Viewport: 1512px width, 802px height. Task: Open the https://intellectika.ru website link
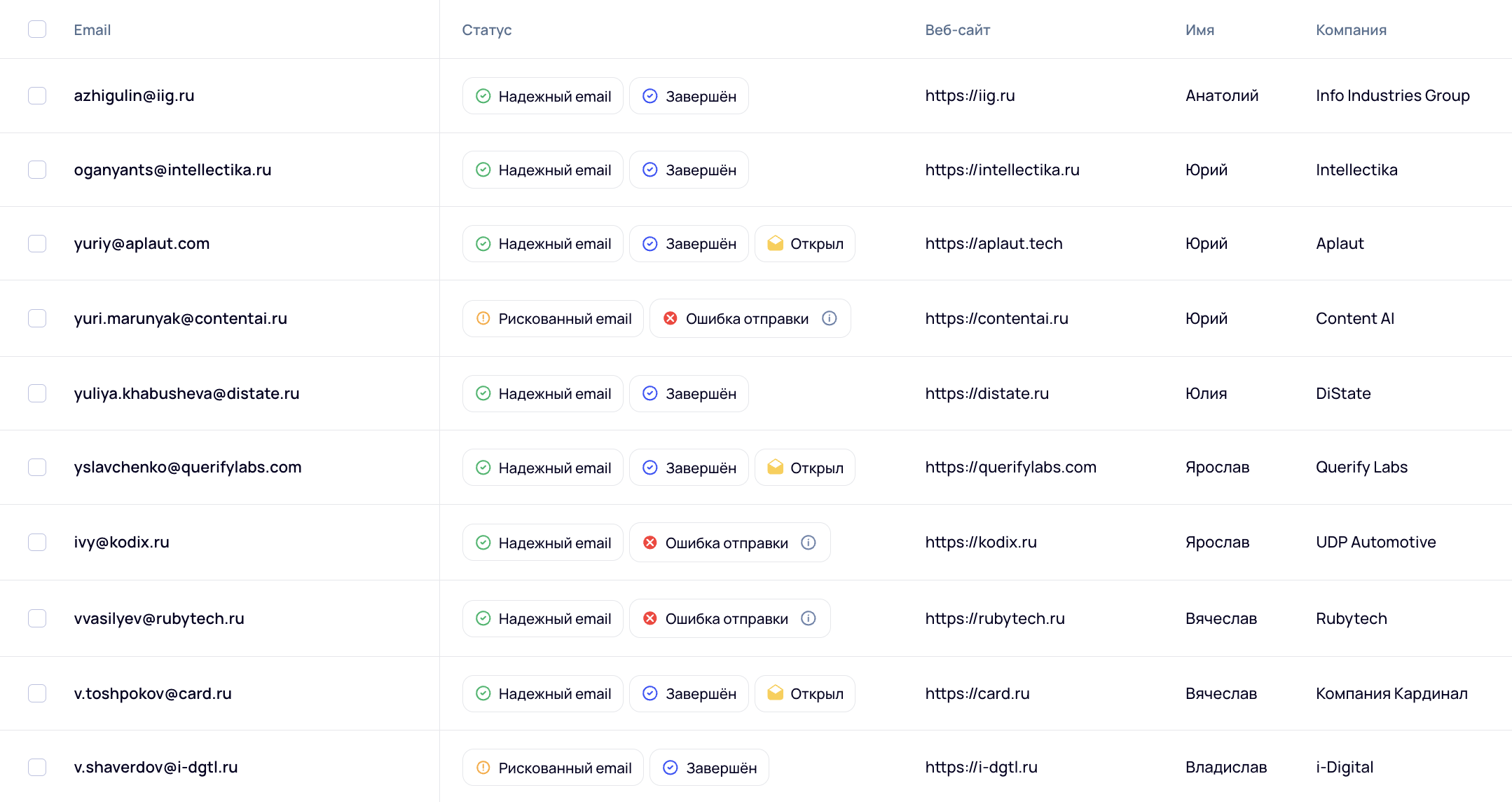point(1002,170)
